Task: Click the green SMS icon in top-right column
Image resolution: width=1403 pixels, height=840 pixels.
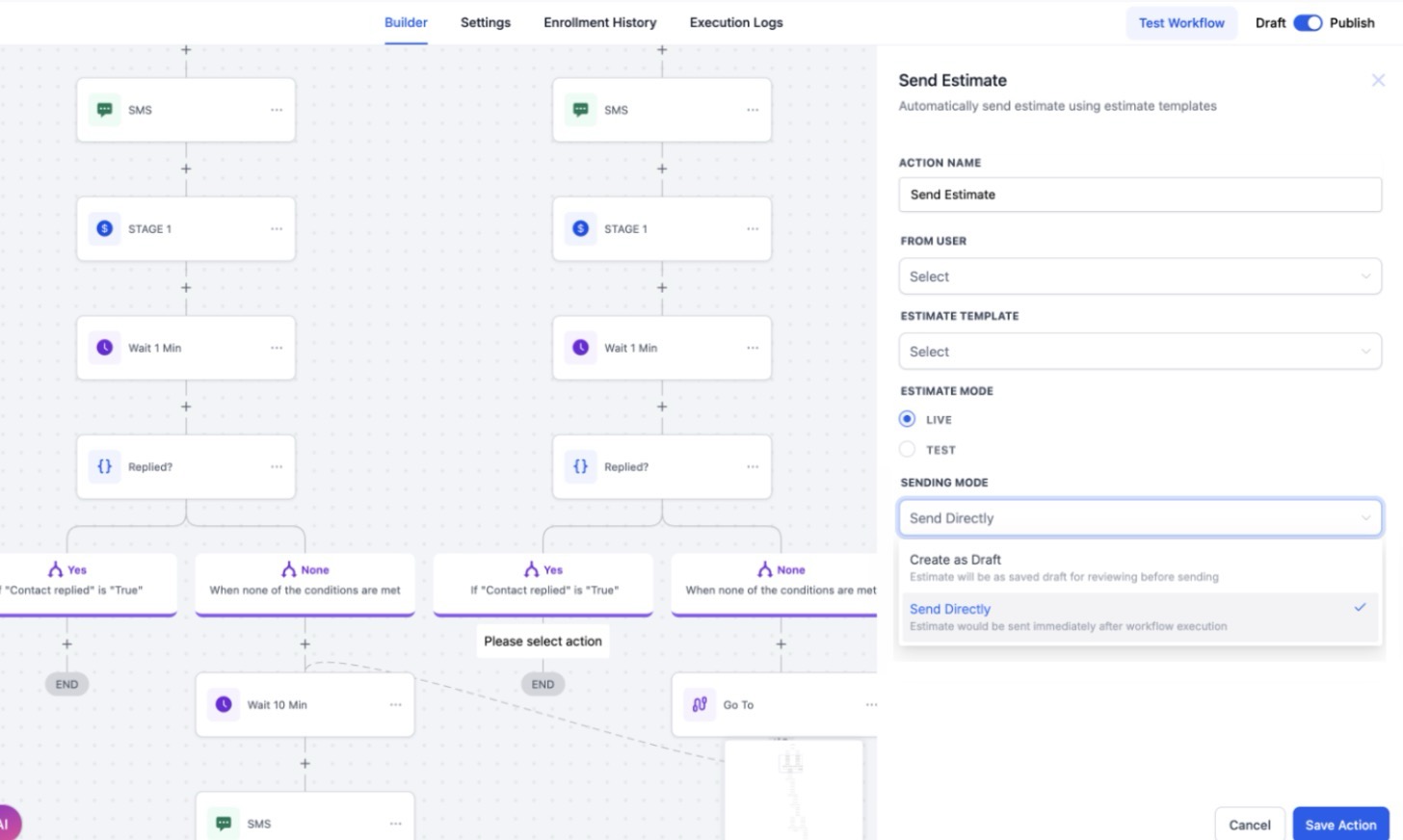Action: click(x=580, y=110)
